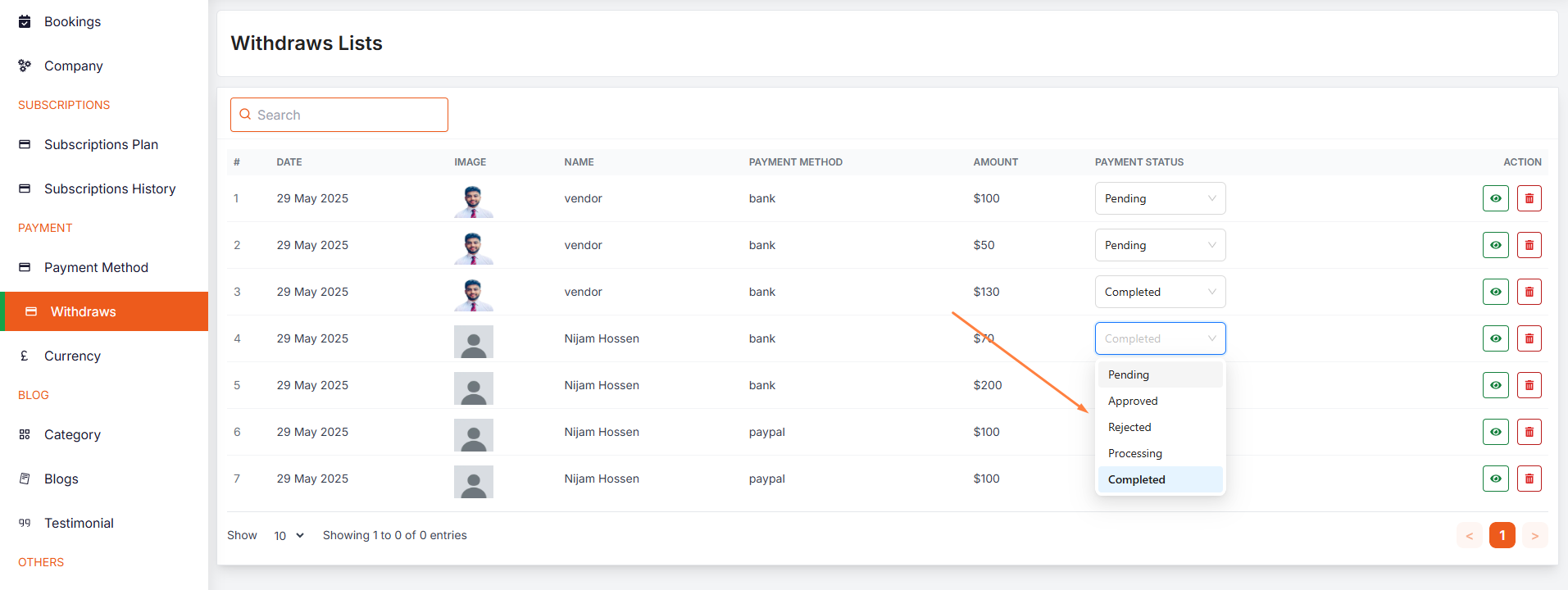Open row 3 Completed status dropdown

[1159, 292]
